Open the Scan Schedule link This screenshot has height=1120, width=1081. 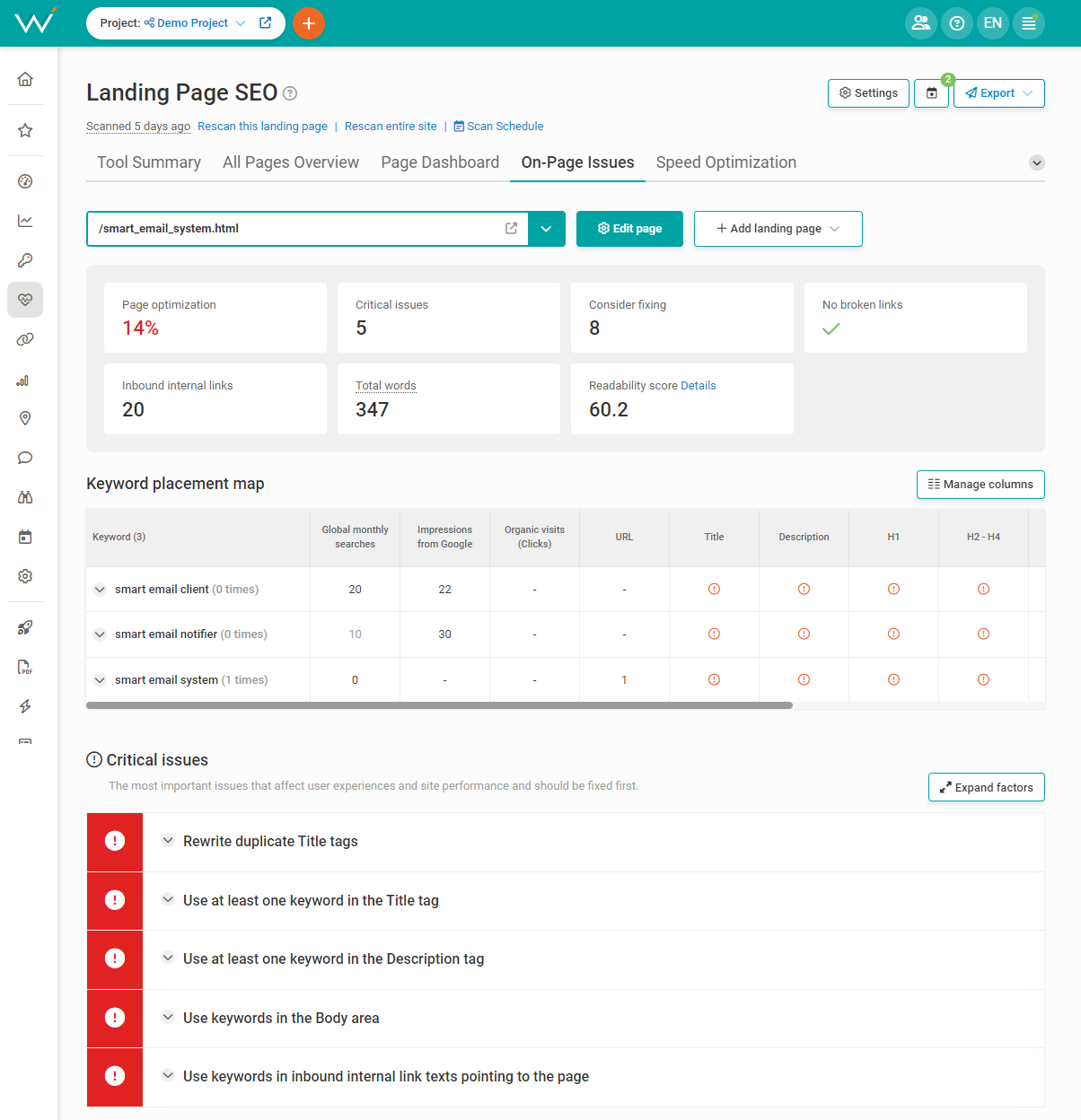[x=498, y=127]
